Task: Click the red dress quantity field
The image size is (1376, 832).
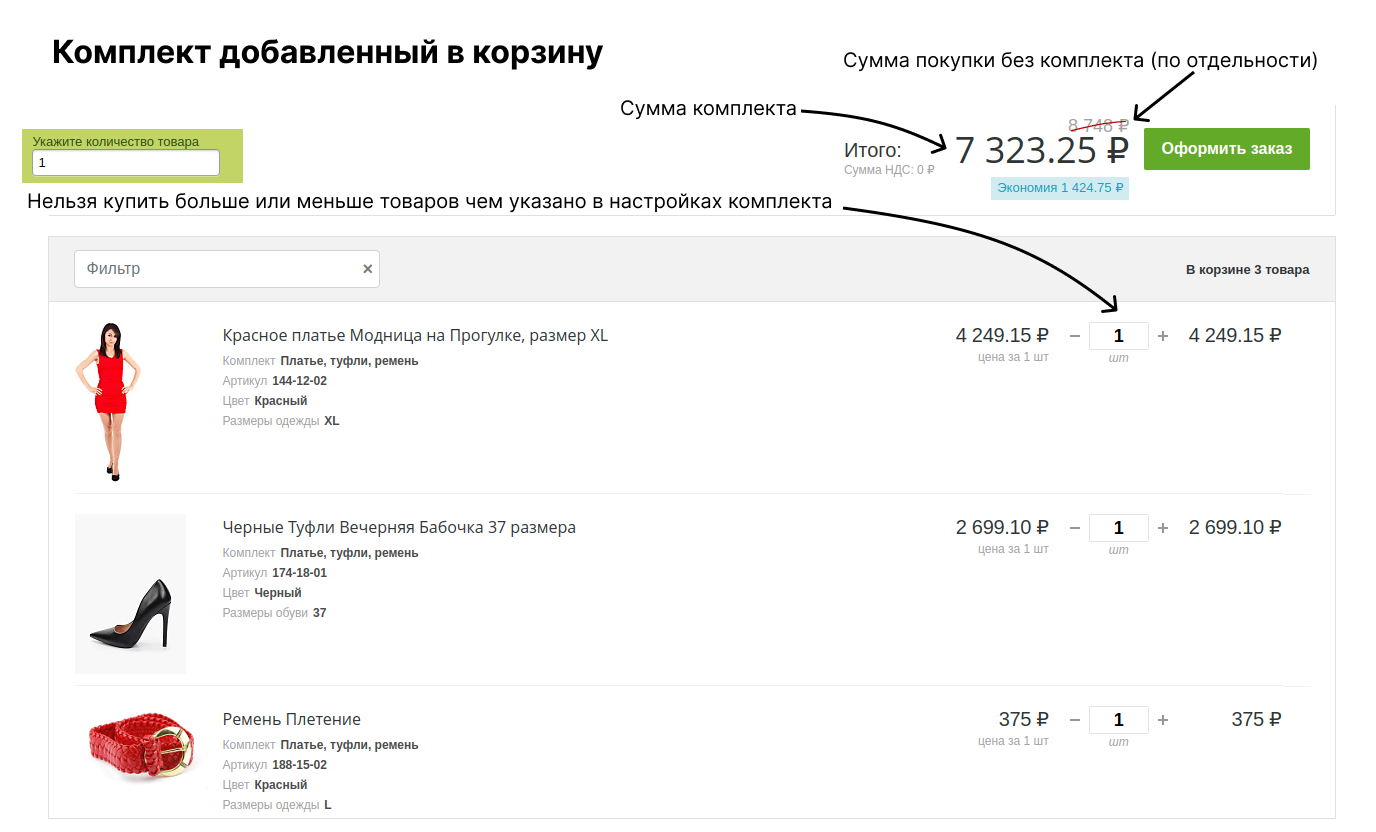Action: point(1118,336)
